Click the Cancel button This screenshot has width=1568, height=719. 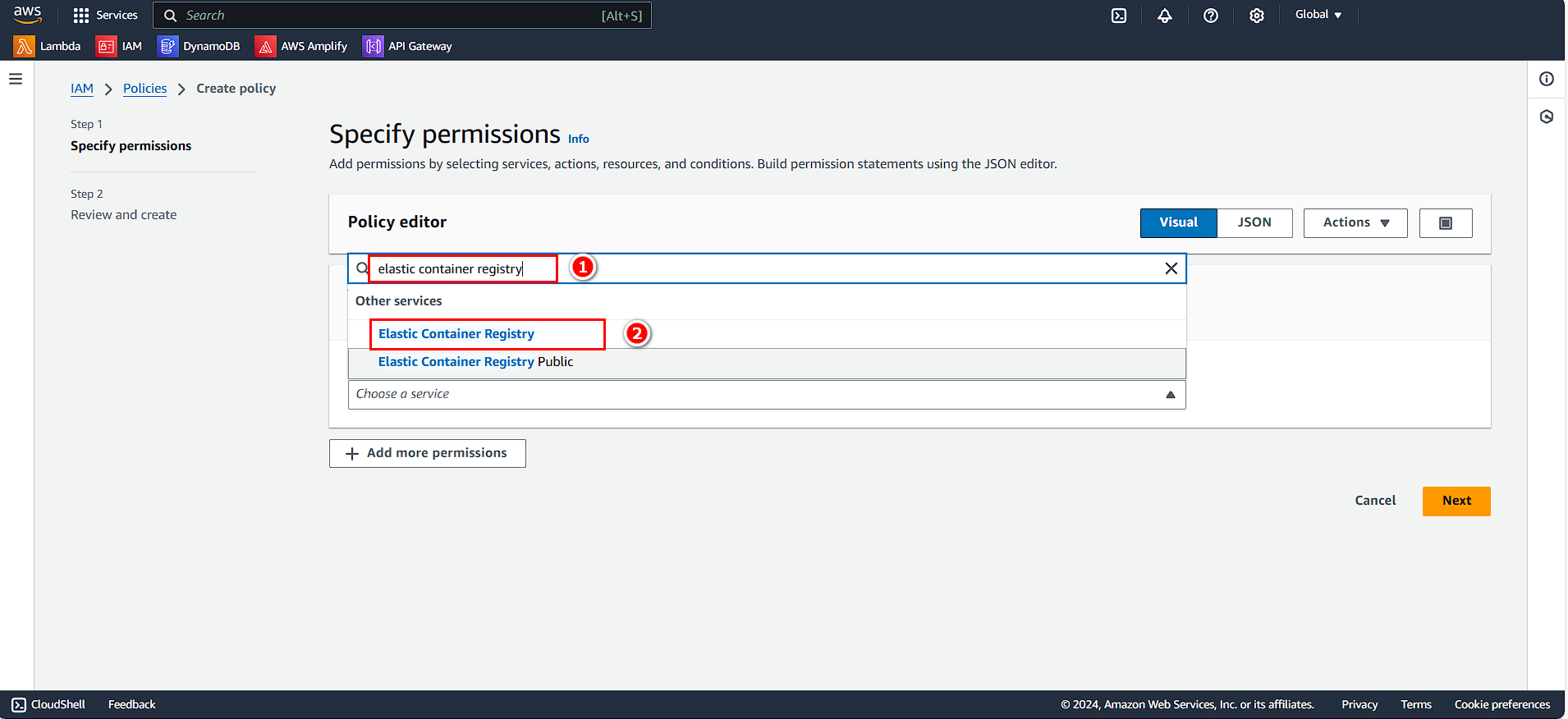[1375, 501]
